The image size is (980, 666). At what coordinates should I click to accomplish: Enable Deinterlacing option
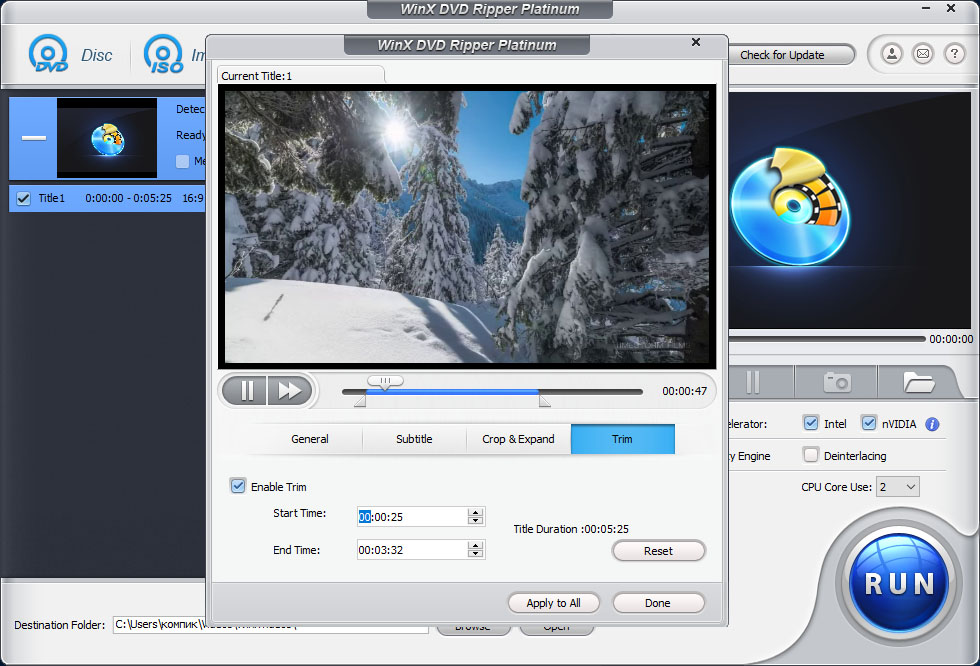click(811, 455)
